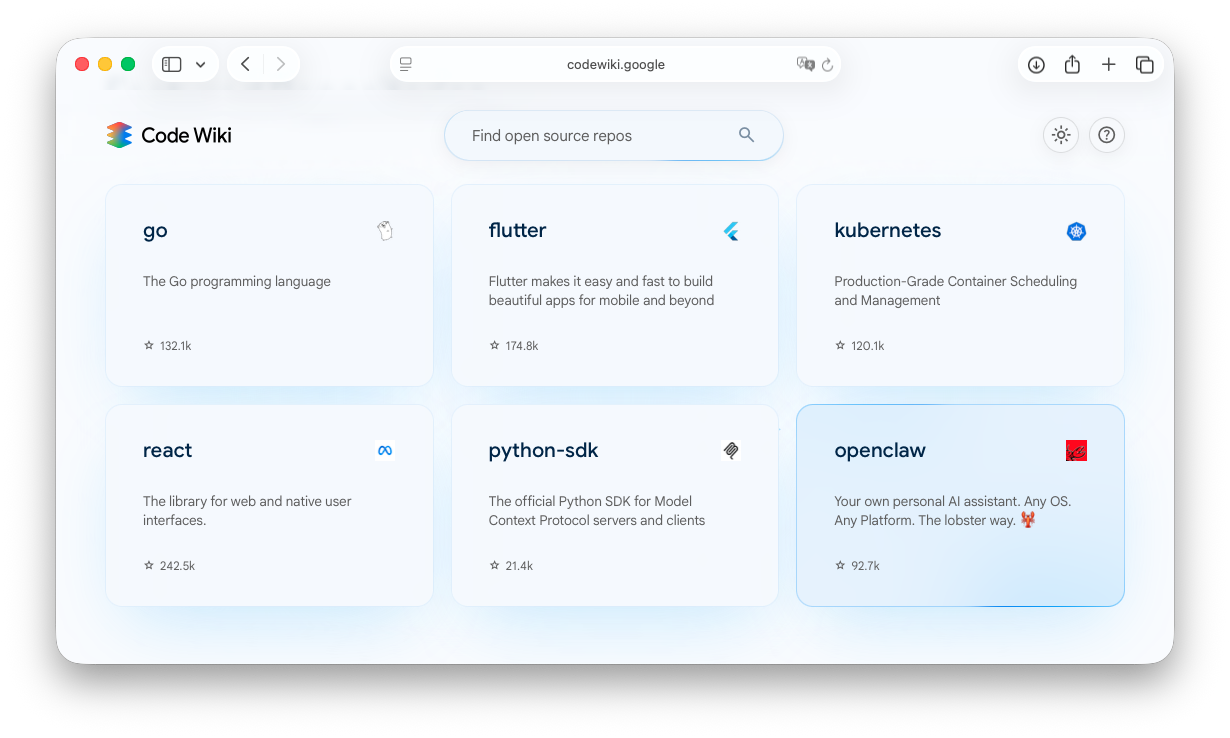Click the page reader icon in address bar
This screenshot has height=738, width=1230.
coord(406,64)
